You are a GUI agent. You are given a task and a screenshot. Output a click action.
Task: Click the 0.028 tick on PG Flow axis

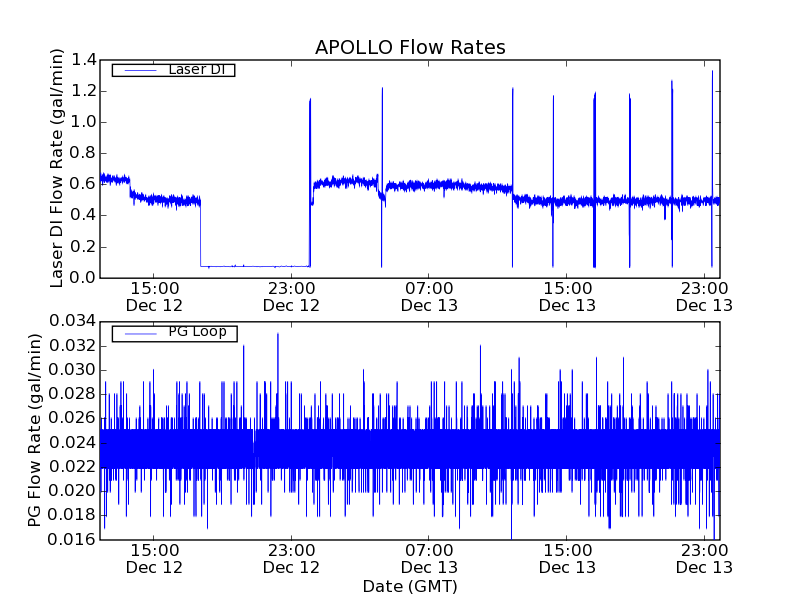click(x=72, y=394)
